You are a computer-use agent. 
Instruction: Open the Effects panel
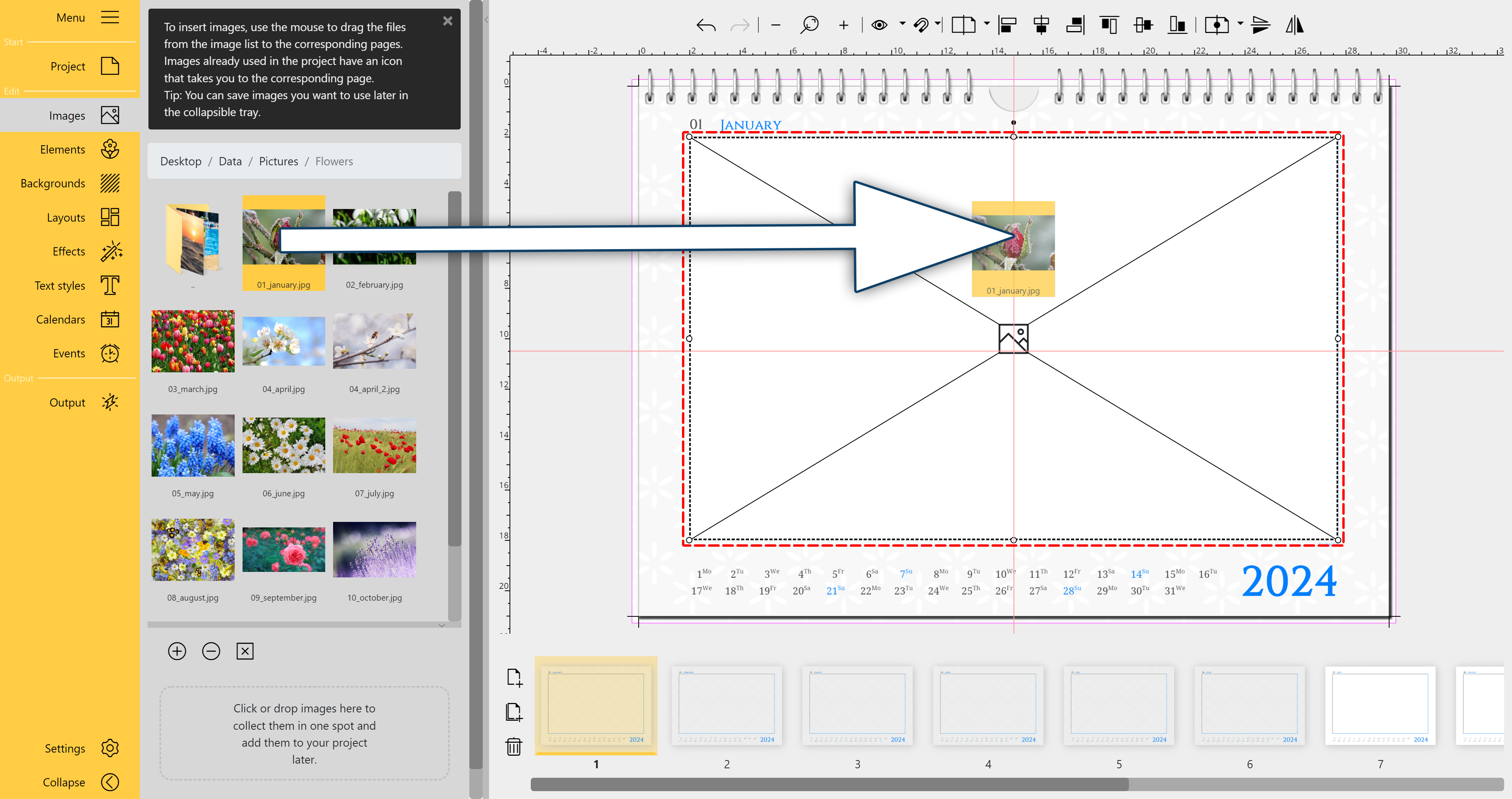coord(69,252)
